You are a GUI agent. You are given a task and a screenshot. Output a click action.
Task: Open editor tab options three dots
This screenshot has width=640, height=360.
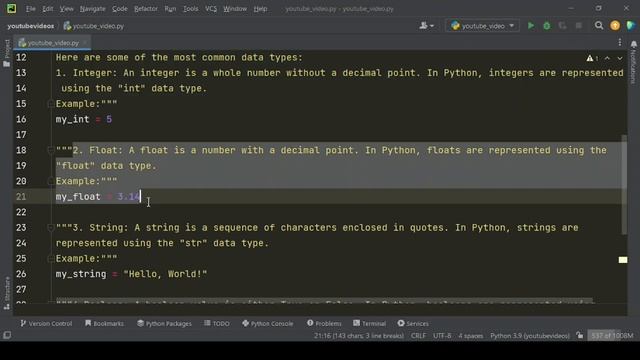620,42
